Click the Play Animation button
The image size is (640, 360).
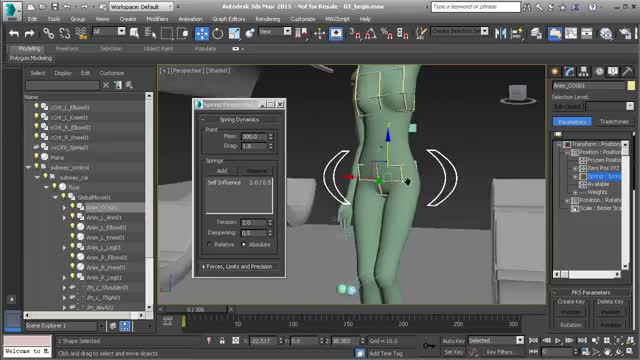tap(558, 340)
